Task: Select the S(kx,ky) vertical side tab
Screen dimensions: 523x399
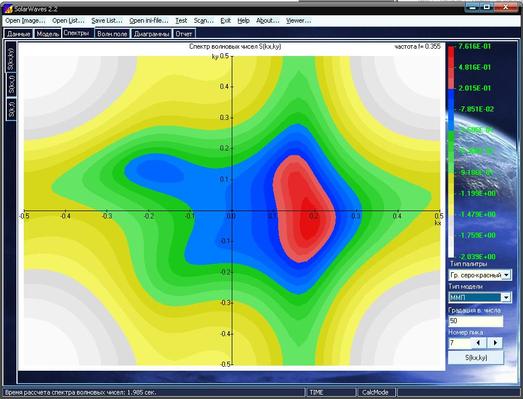Action: (11, 57)
